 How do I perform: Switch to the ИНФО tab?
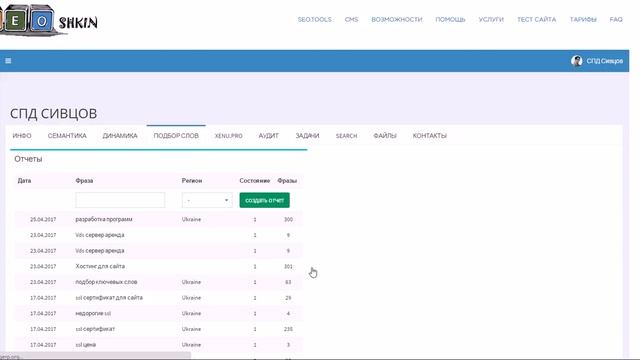coord(22,136)
